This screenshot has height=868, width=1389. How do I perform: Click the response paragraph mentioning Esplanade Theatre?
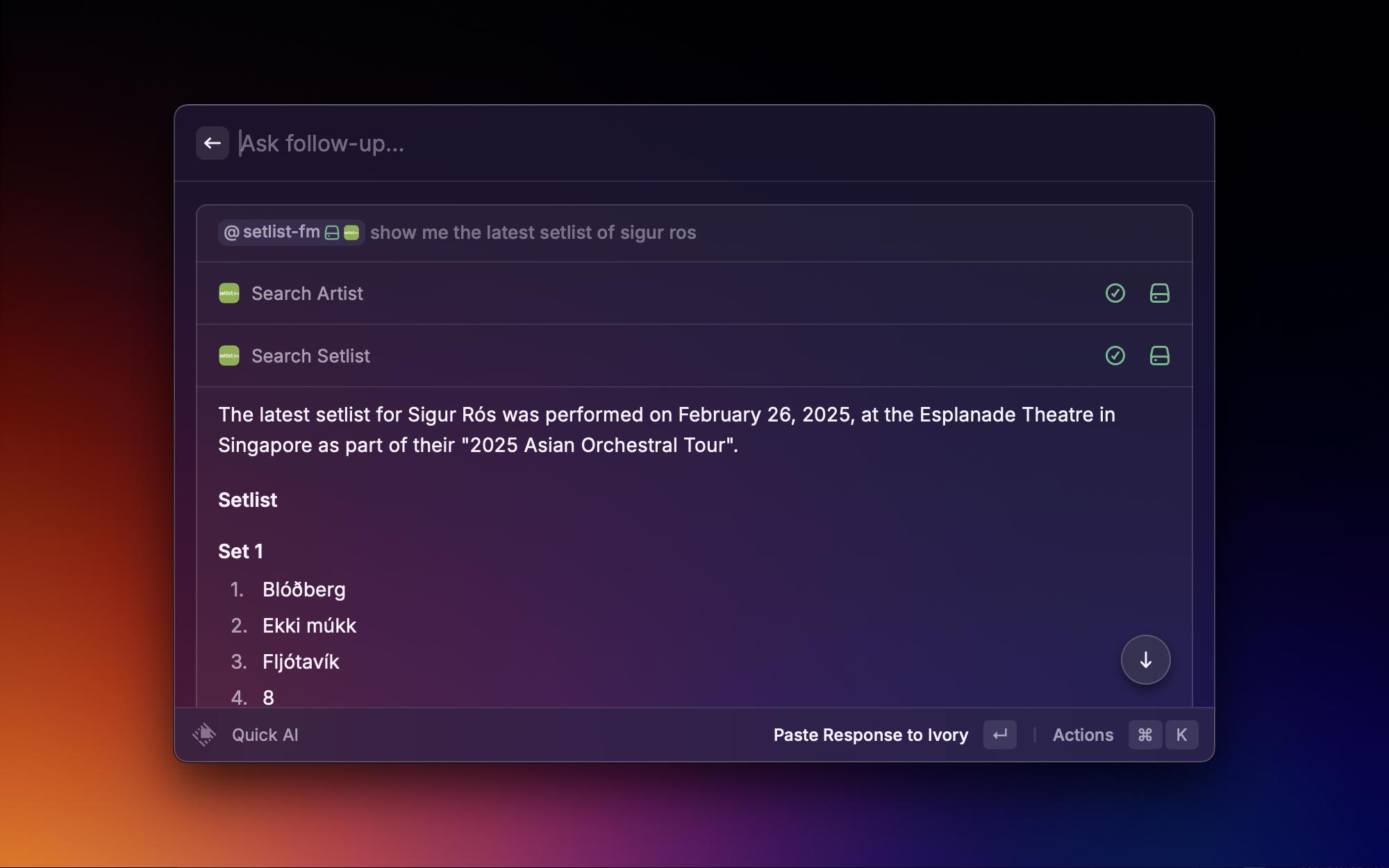click(x=667, y=430)
